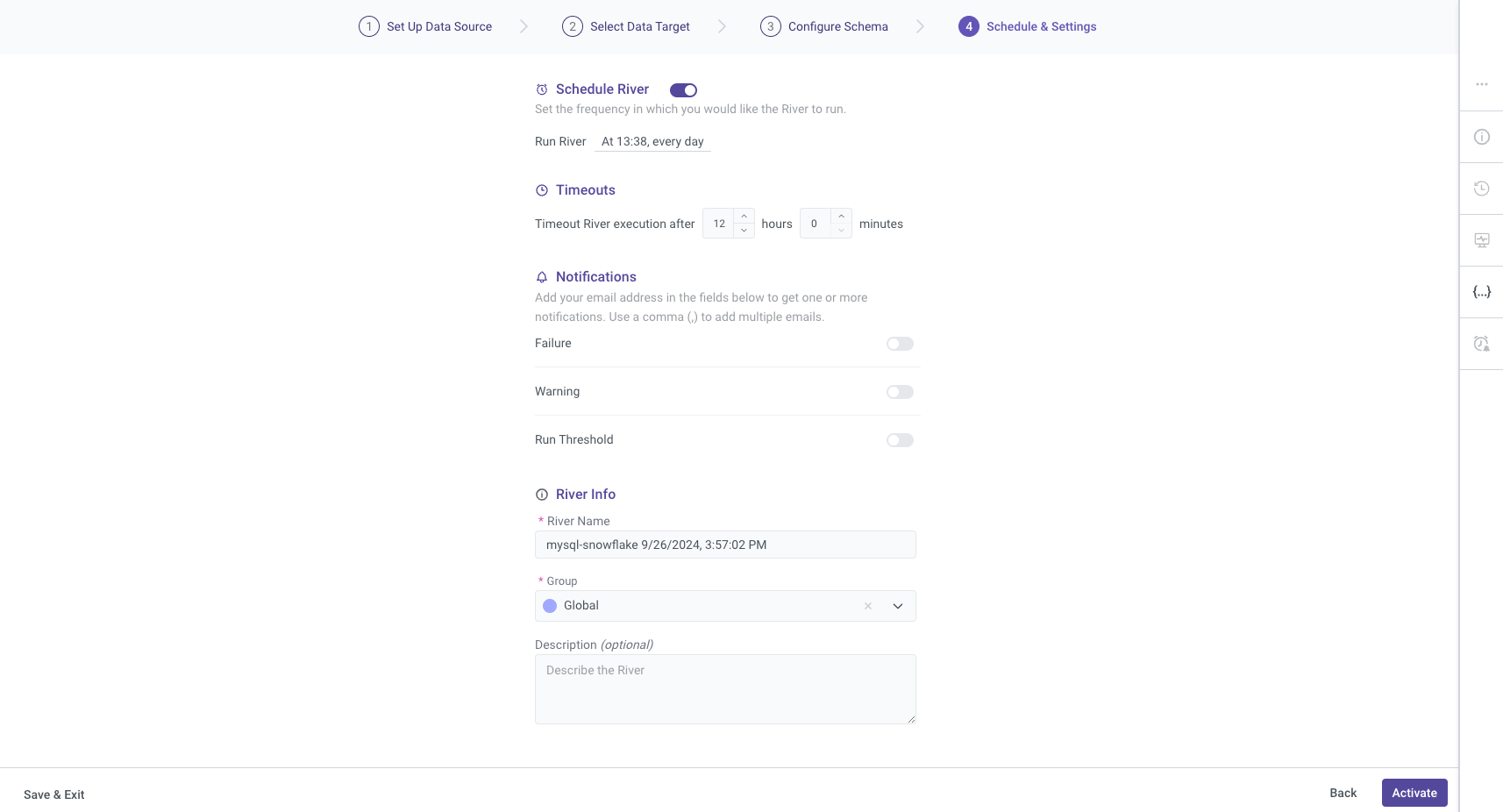Clear the Global group selection with X
This screenshot has width=1503, height=812.
click(868, 606)
